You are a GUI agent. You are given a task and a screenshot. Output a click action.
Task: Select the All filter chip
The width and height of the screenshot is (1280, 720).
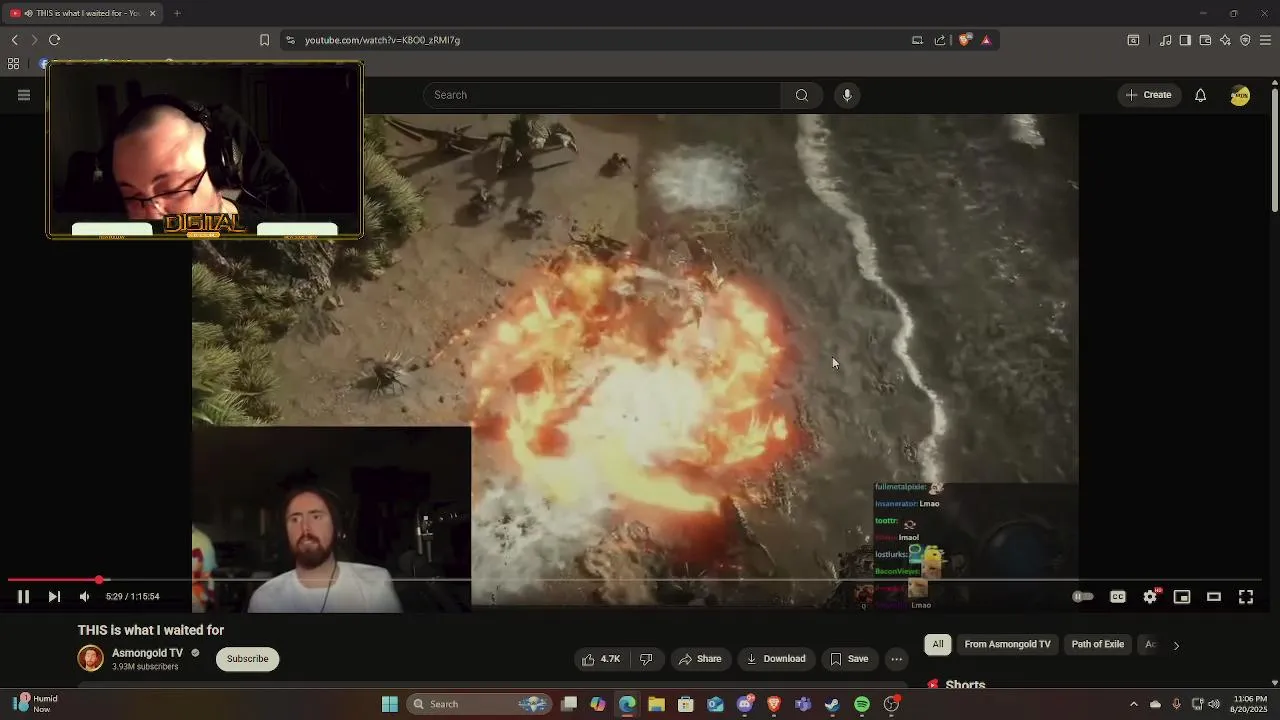point(938,645)
